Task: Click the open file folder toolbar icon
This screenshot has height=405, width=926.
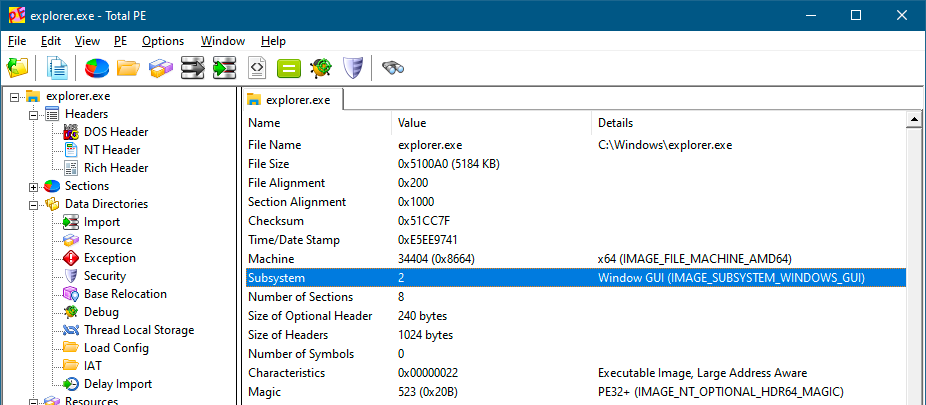Action: pos(18,68)
